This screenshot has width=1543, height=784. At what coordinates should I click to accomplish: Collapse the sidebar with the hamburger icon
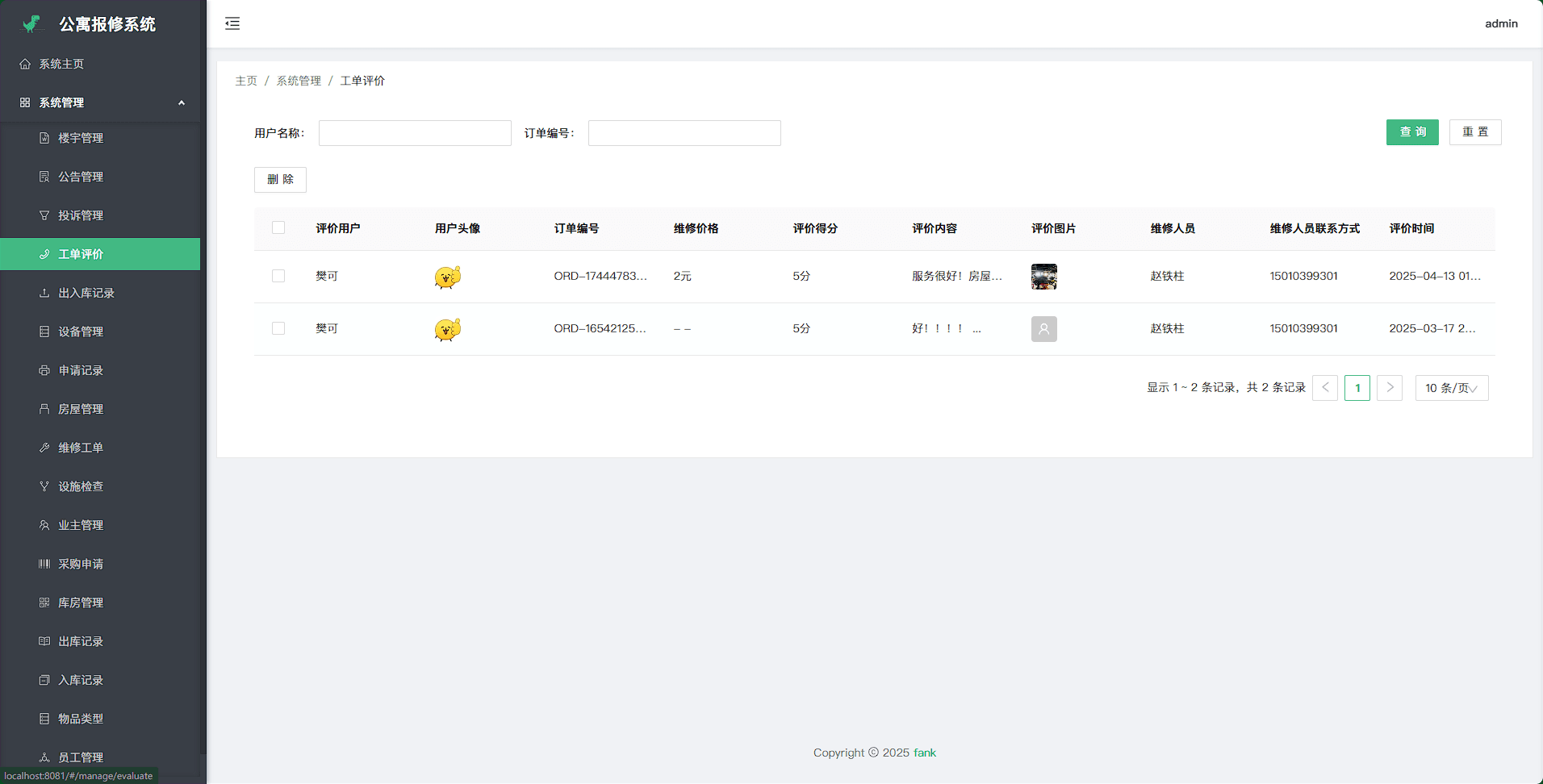(232, 23)
